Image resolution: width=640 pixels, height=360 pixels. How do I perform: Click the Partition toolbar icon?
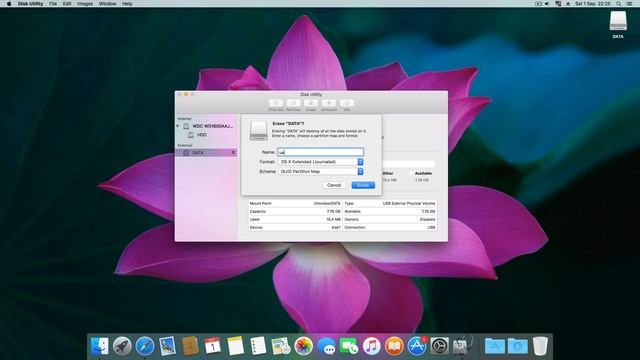[293, 103]
